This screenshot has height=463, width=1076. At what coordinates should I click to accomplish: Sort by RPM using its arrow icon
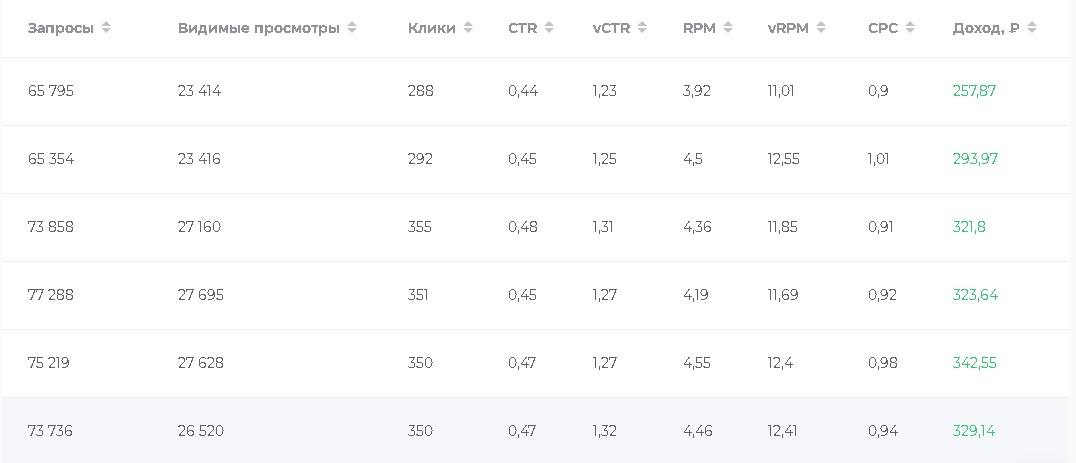(728, 28)
